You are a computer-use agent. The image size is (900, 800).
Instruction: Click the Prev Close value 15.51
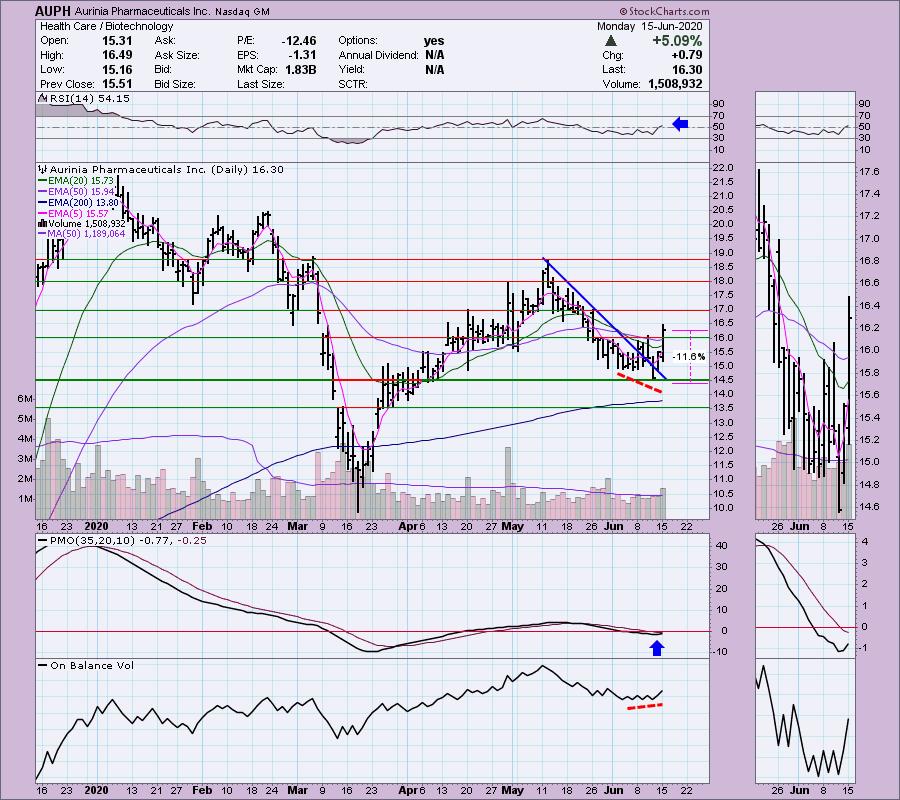[118, 84]
